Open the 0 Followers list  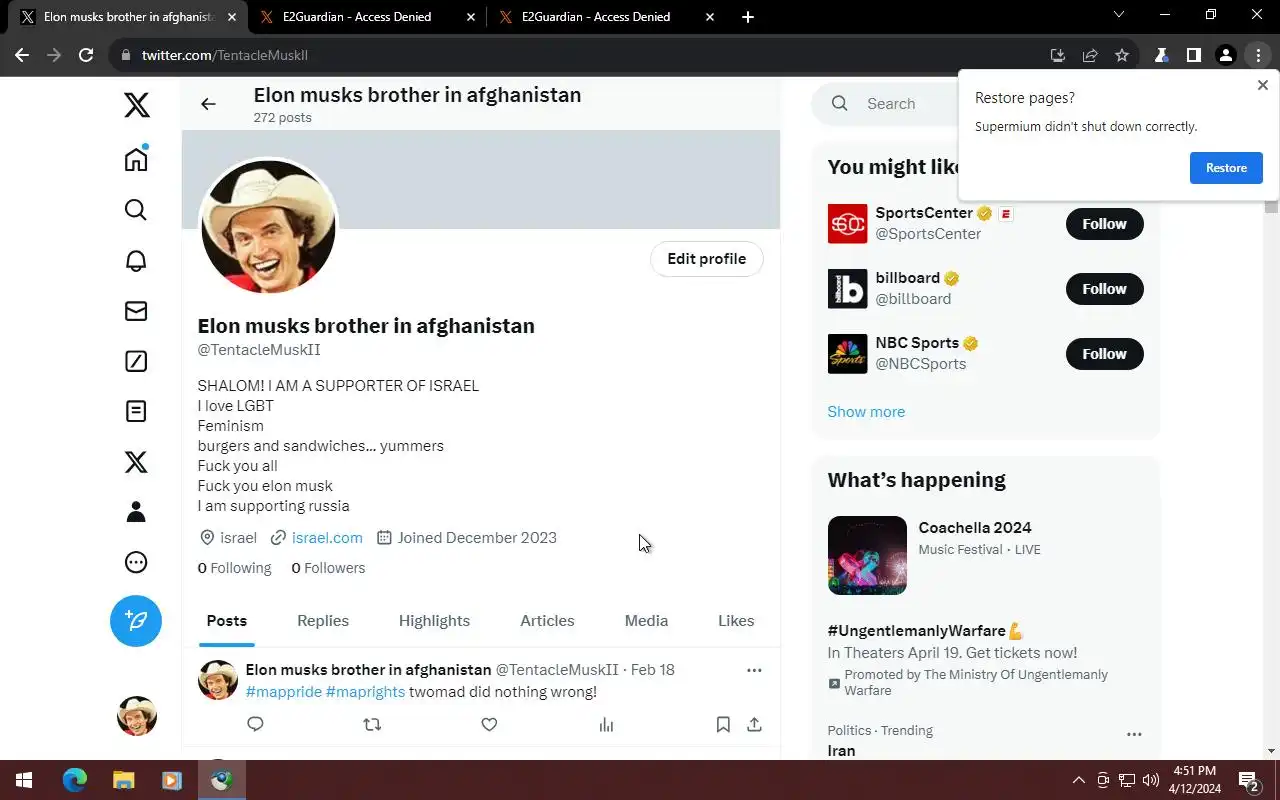(328, 568)
